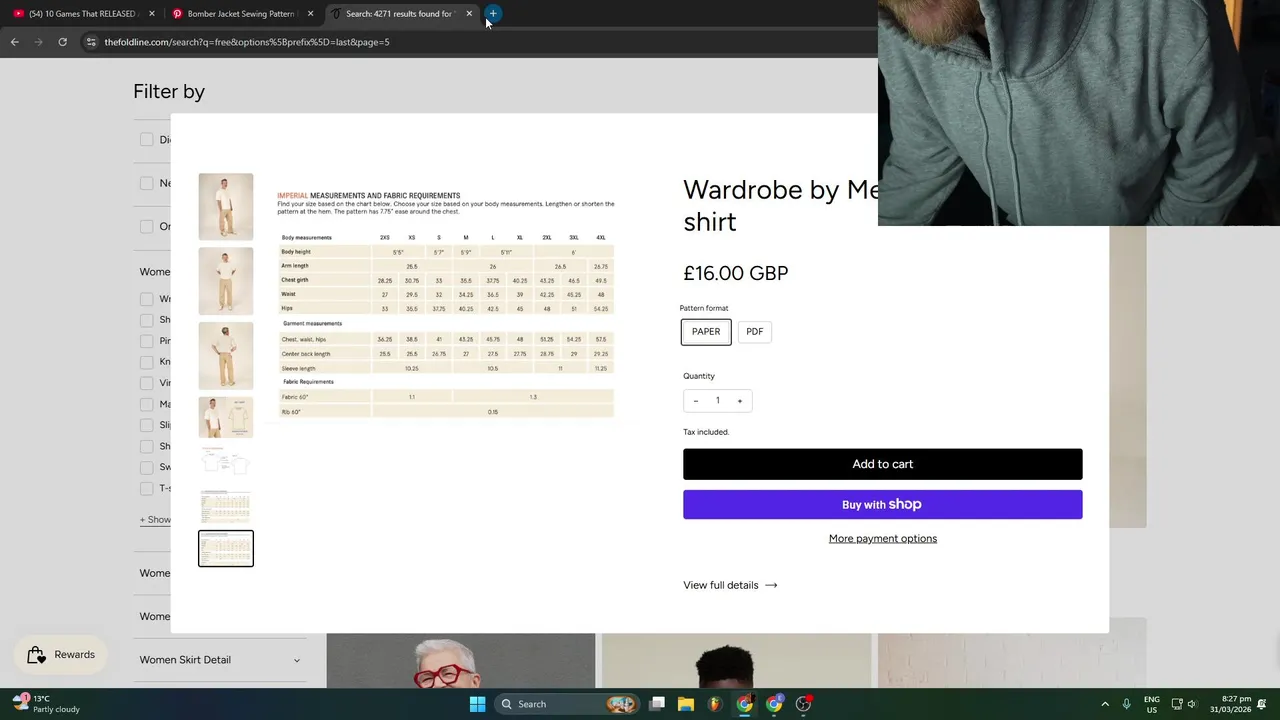Open More payment options link
This screenshot has width=1280, height=720.
(x=883, y=539)
